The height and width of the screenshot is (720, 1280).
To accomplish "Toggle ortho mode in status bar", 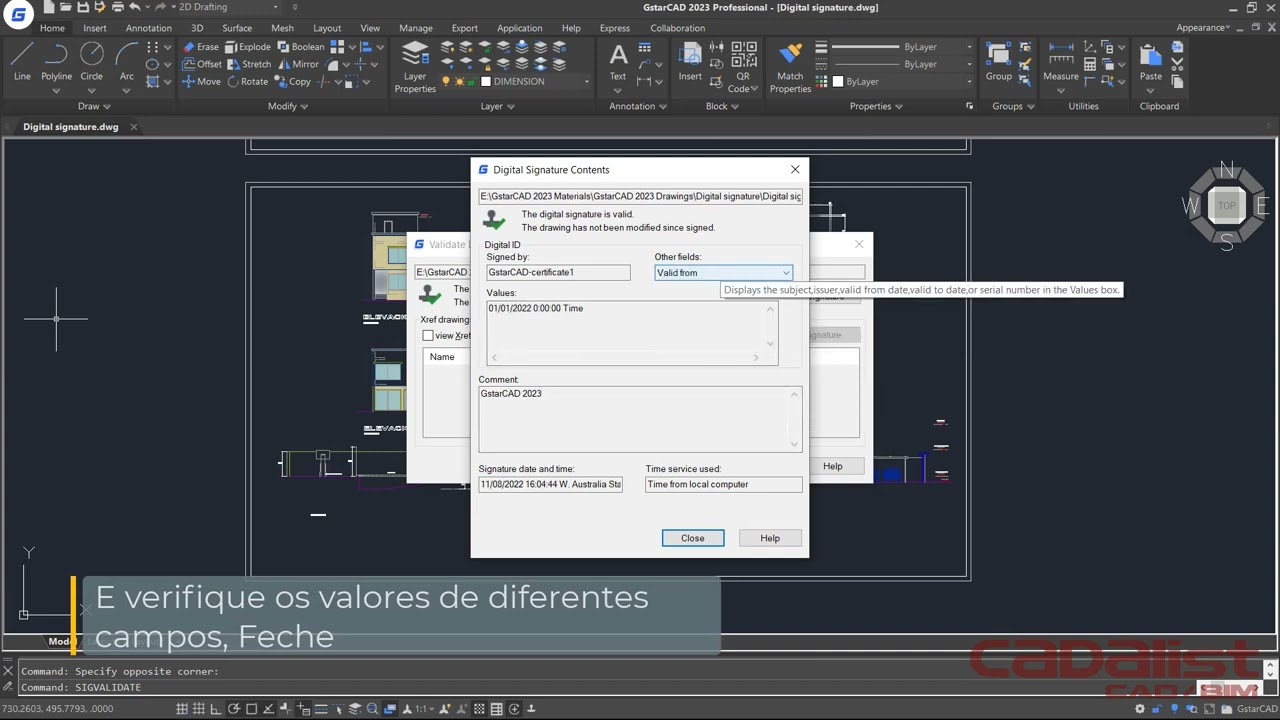I will (218, 709).
